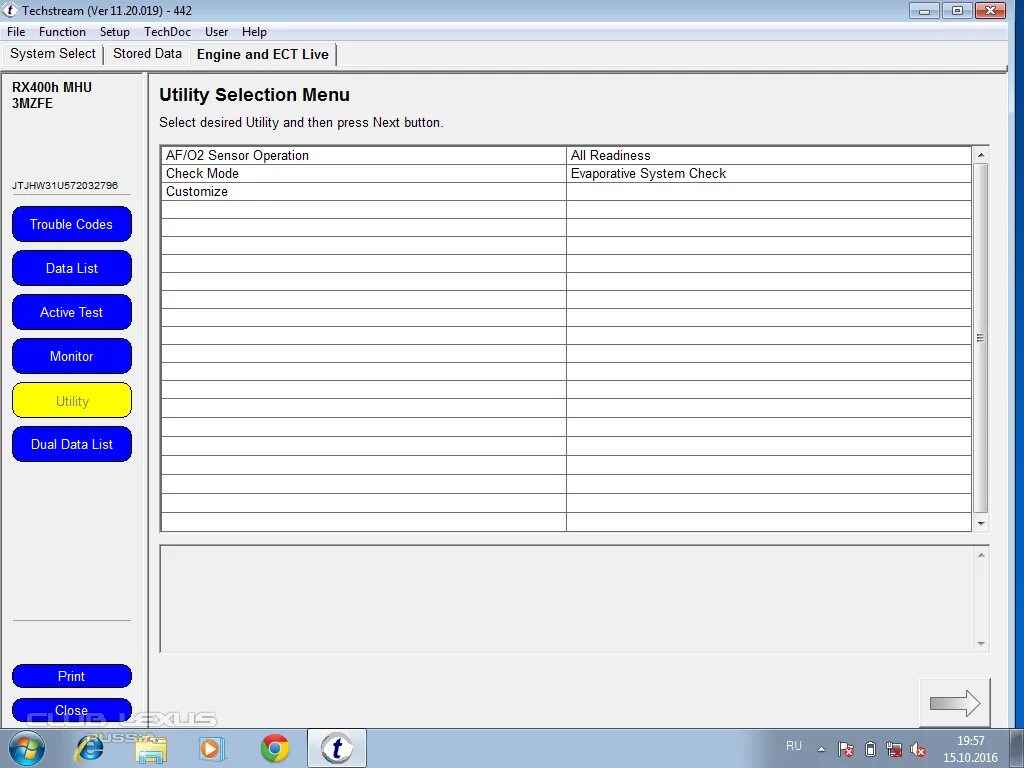Open the Data List
This screenshot has height=768, width=1024.
(x=72, y=268)
